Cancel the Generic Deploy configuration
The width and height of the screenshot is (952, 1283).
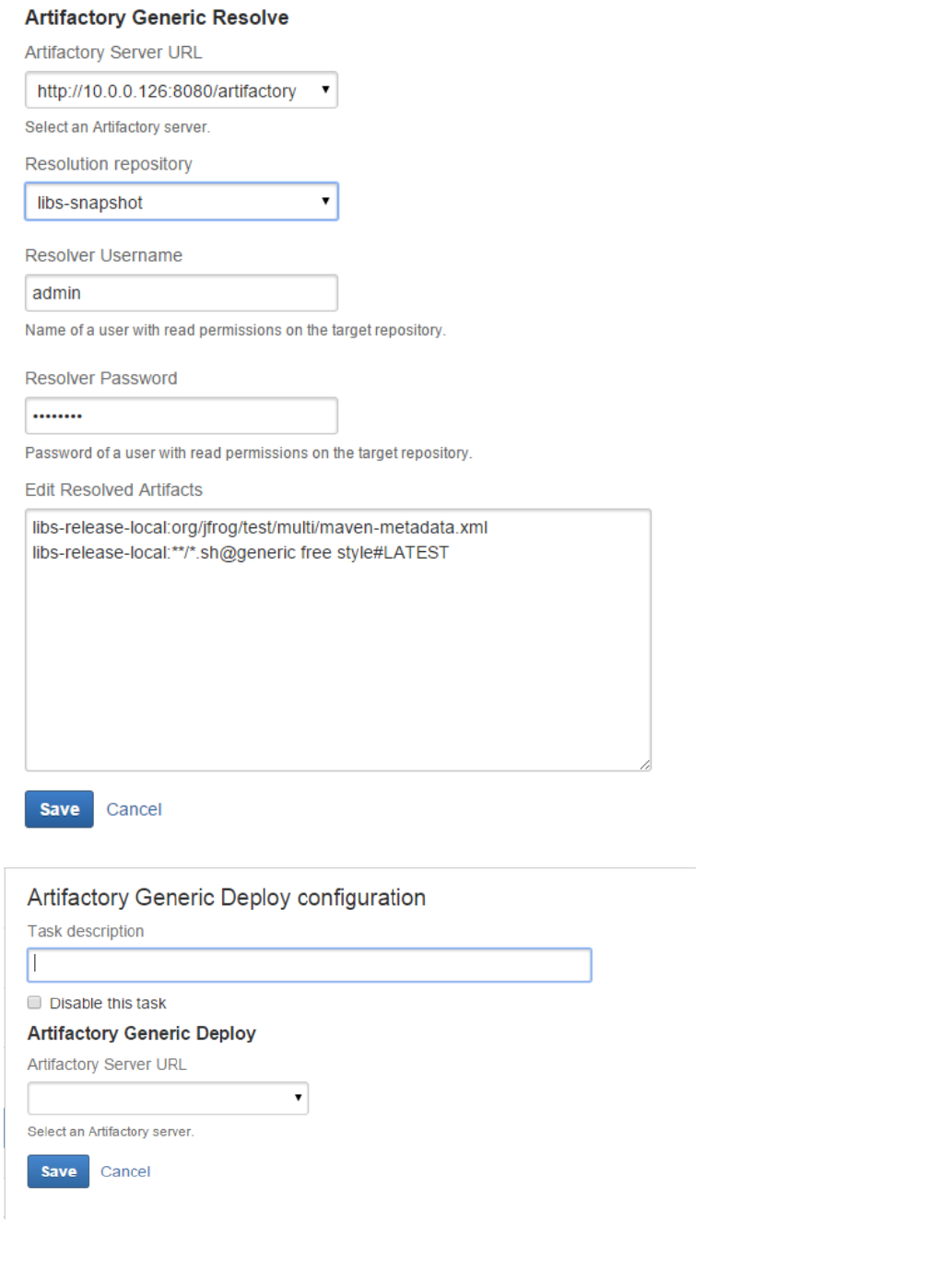pyautogui.click(x=125, y=1171)
